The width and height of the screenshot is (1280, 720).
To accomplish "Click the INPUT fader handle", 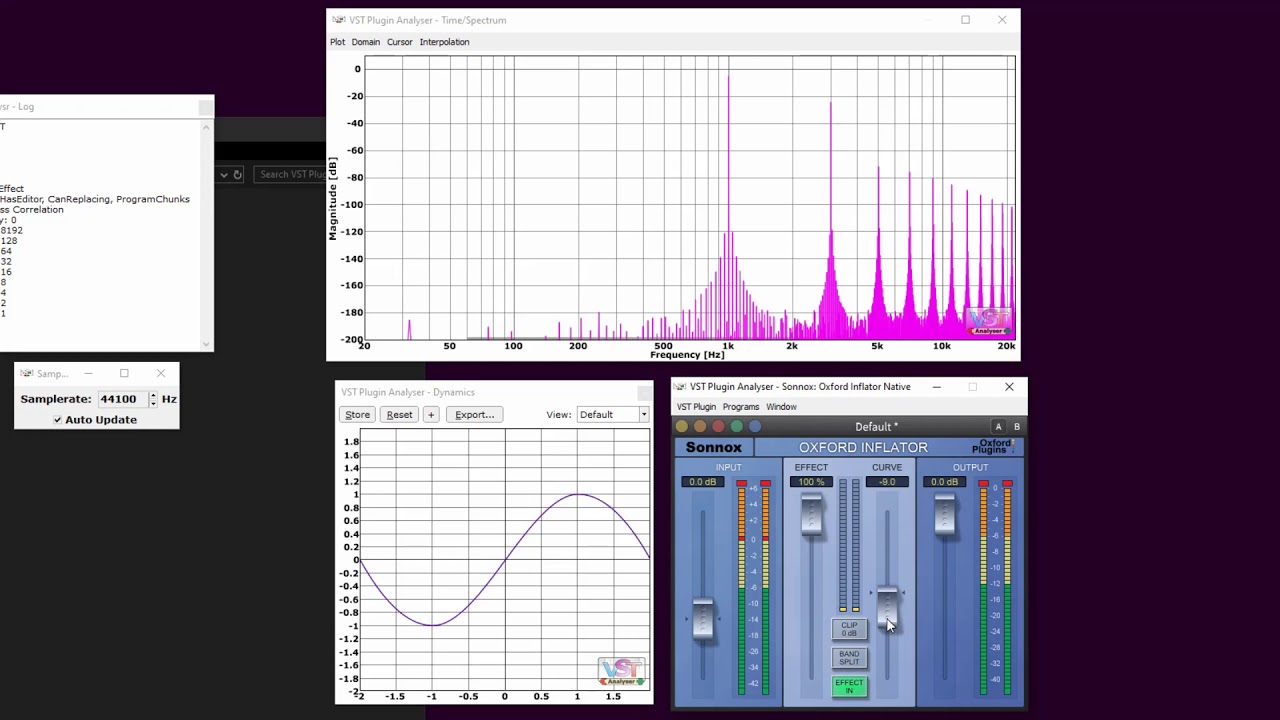I will 703,618.
